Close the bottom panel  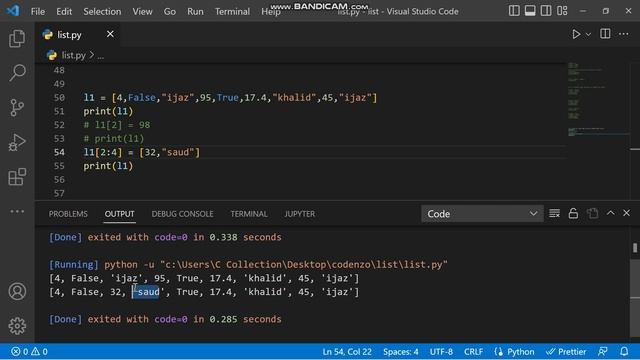(627, 213)
